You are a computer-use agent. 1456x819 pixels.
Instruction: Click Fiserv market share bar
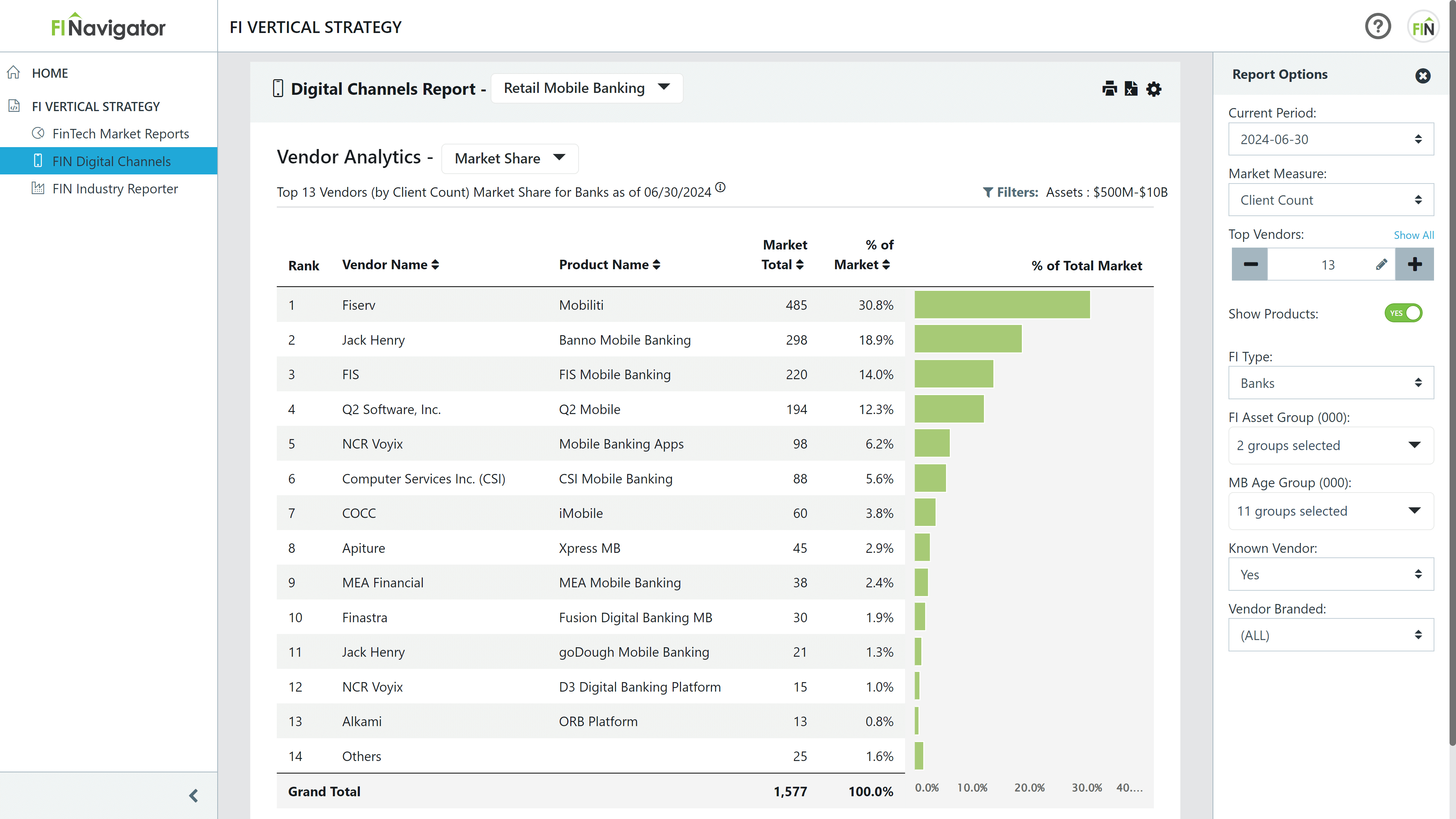[x=1001, y=304]
